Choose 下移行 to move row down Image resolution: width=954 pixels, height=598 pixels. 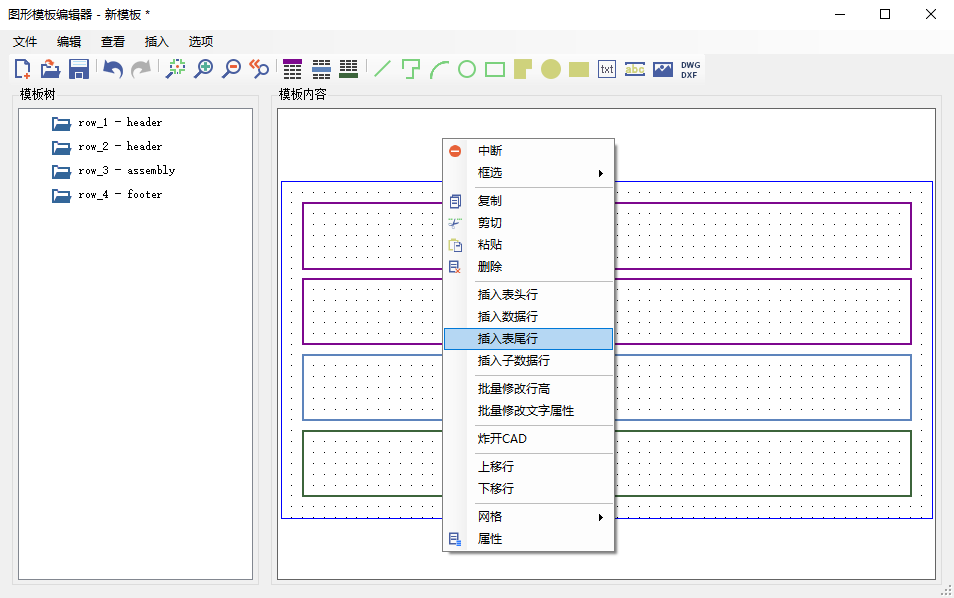click(528, 488)
